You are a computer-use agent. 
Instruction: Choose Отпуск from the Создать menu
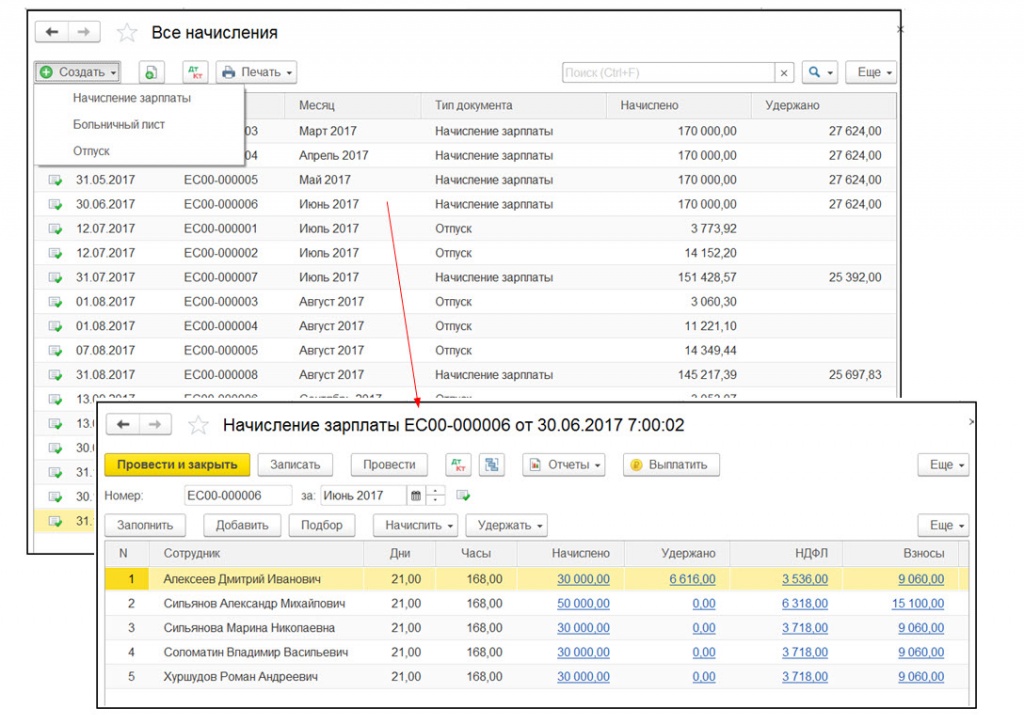point(91,151)
